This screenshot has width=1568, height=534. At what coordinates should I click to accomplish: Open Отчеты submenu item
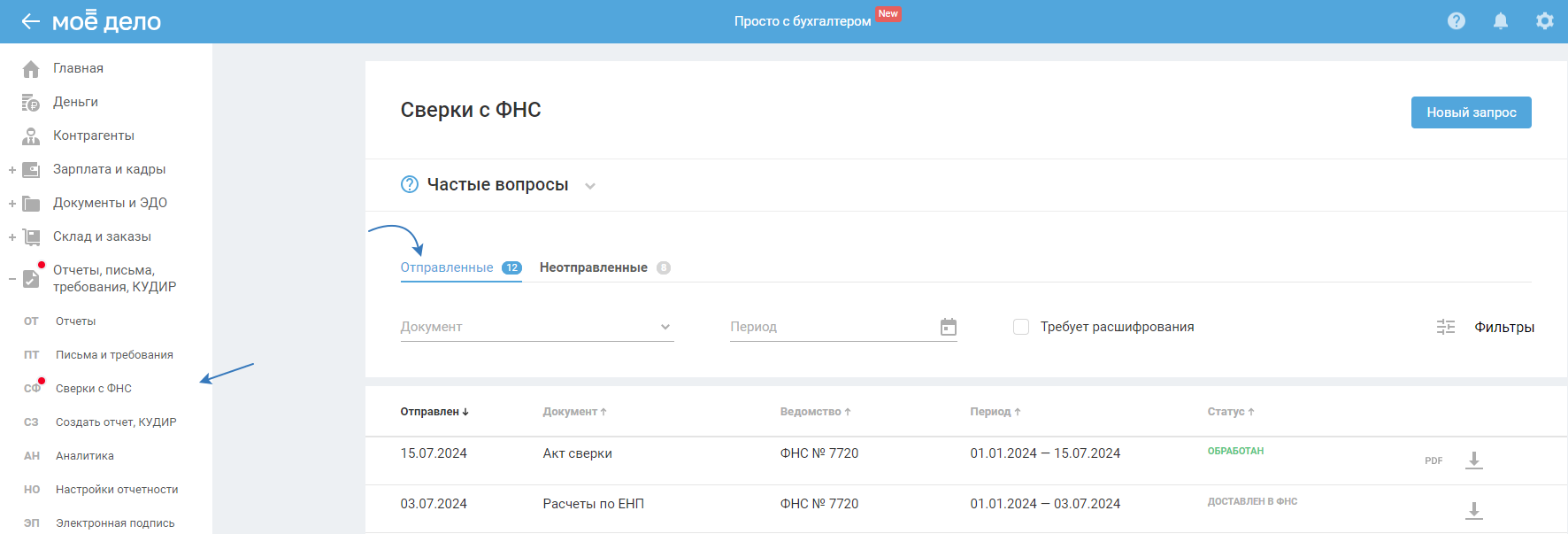pyautogui.click(x=76, y=321)
